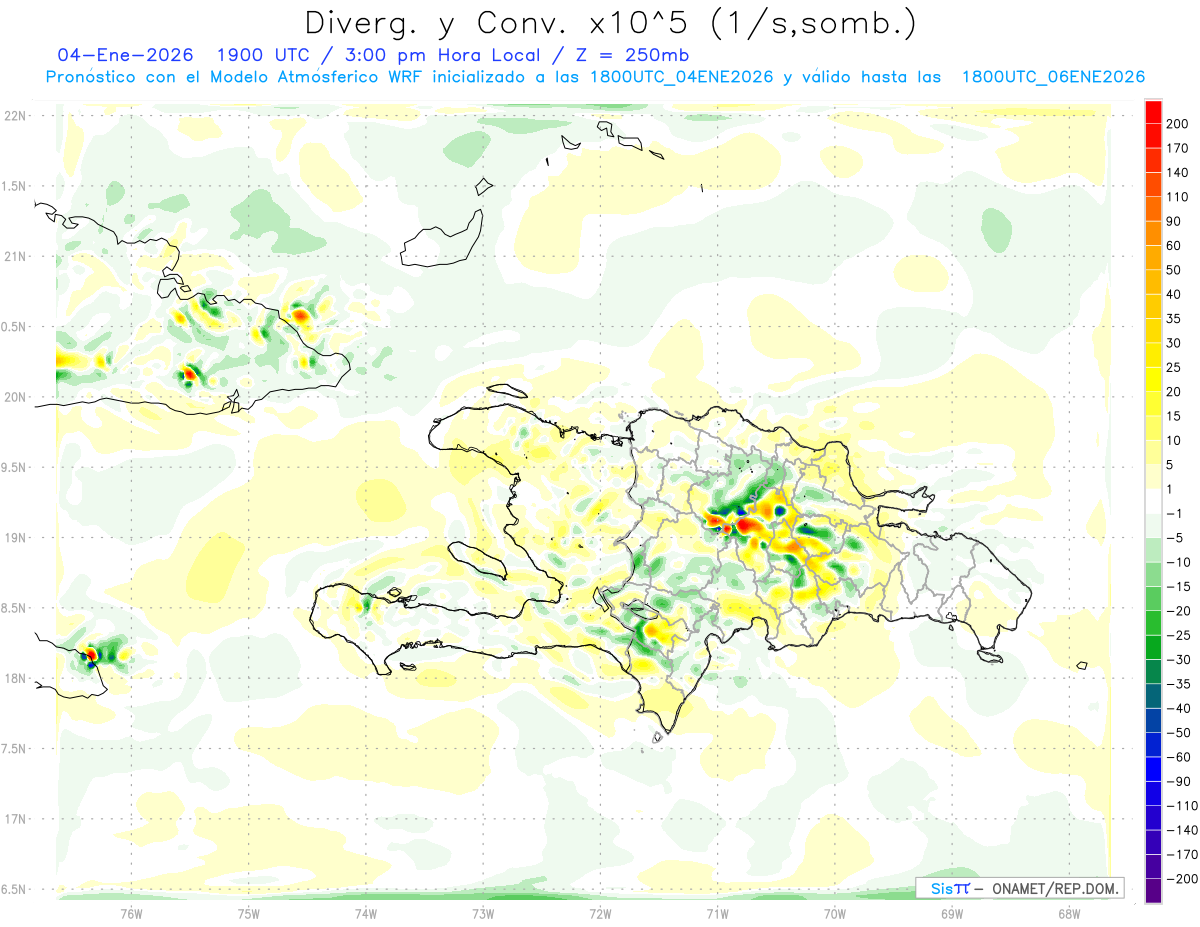Click the '-40' color bar label
This screenshot has height=927, width=1200.
(x=1178, y=709)
